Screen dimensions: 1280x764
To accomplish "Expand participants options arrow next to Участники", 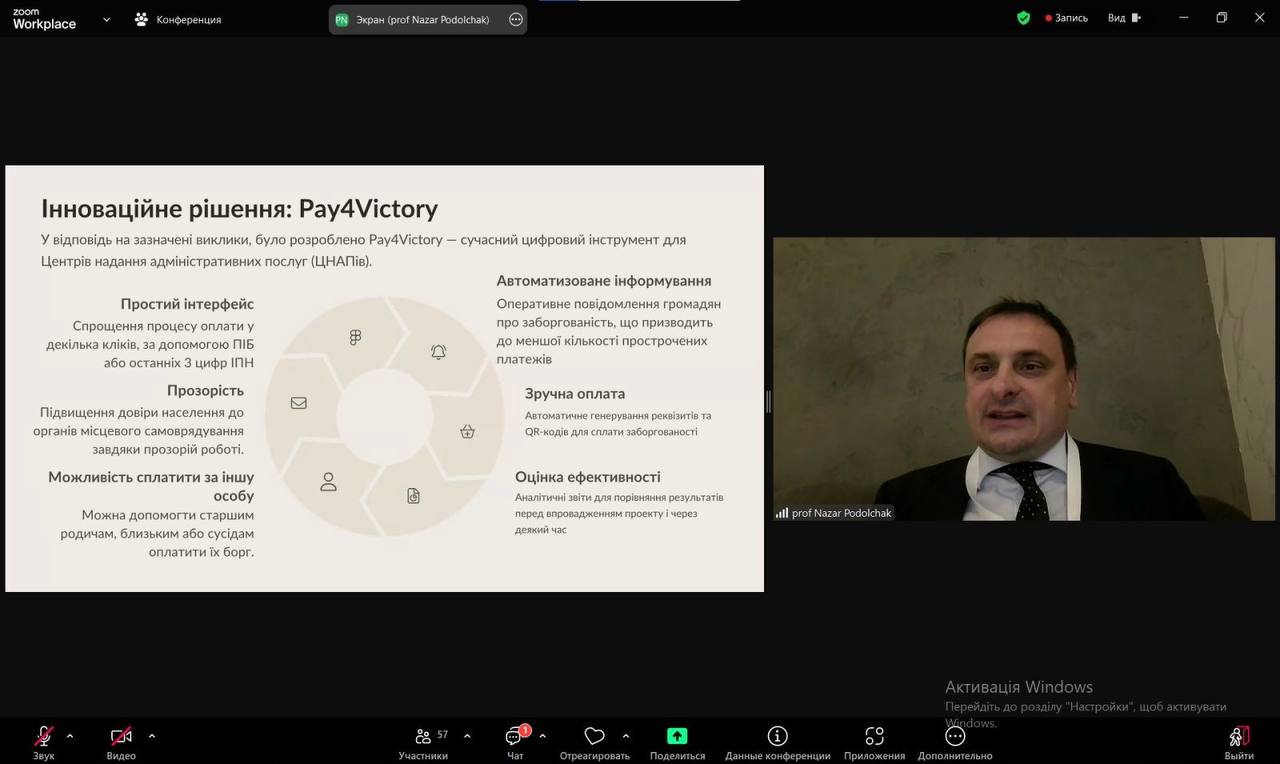I will 467,736.
